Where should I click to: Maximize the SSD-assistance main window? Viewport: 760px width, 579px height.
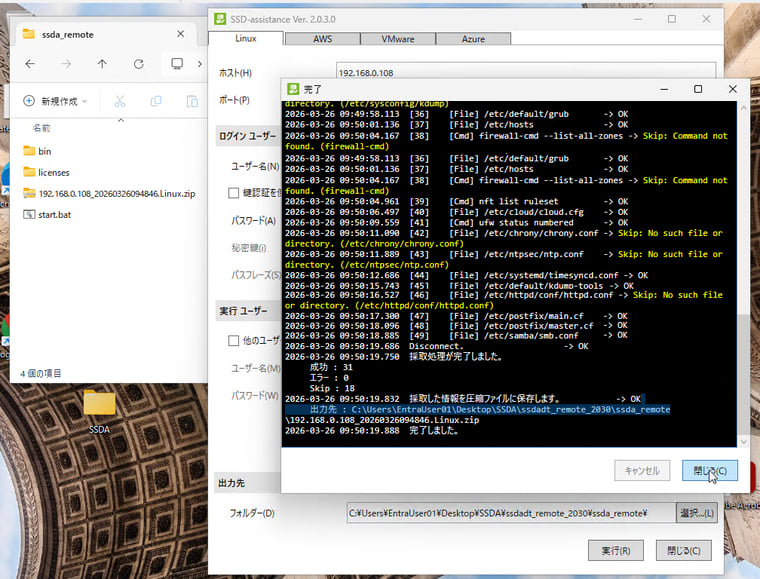pyautogui.click(x=671, y=19)
